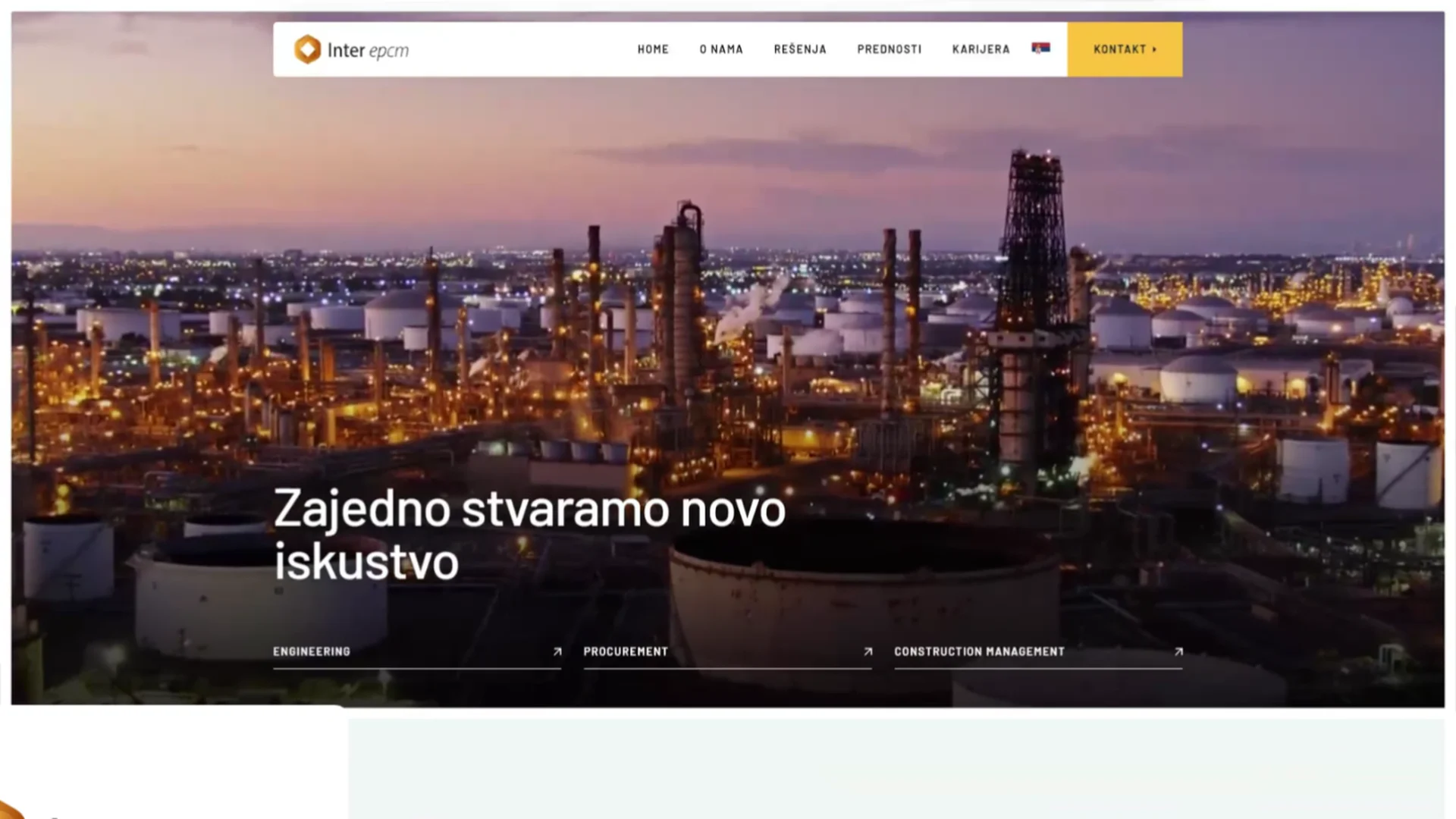Click the Inter epcm hexagon logo
This screenshot has height=819, width=1456.
307,49
